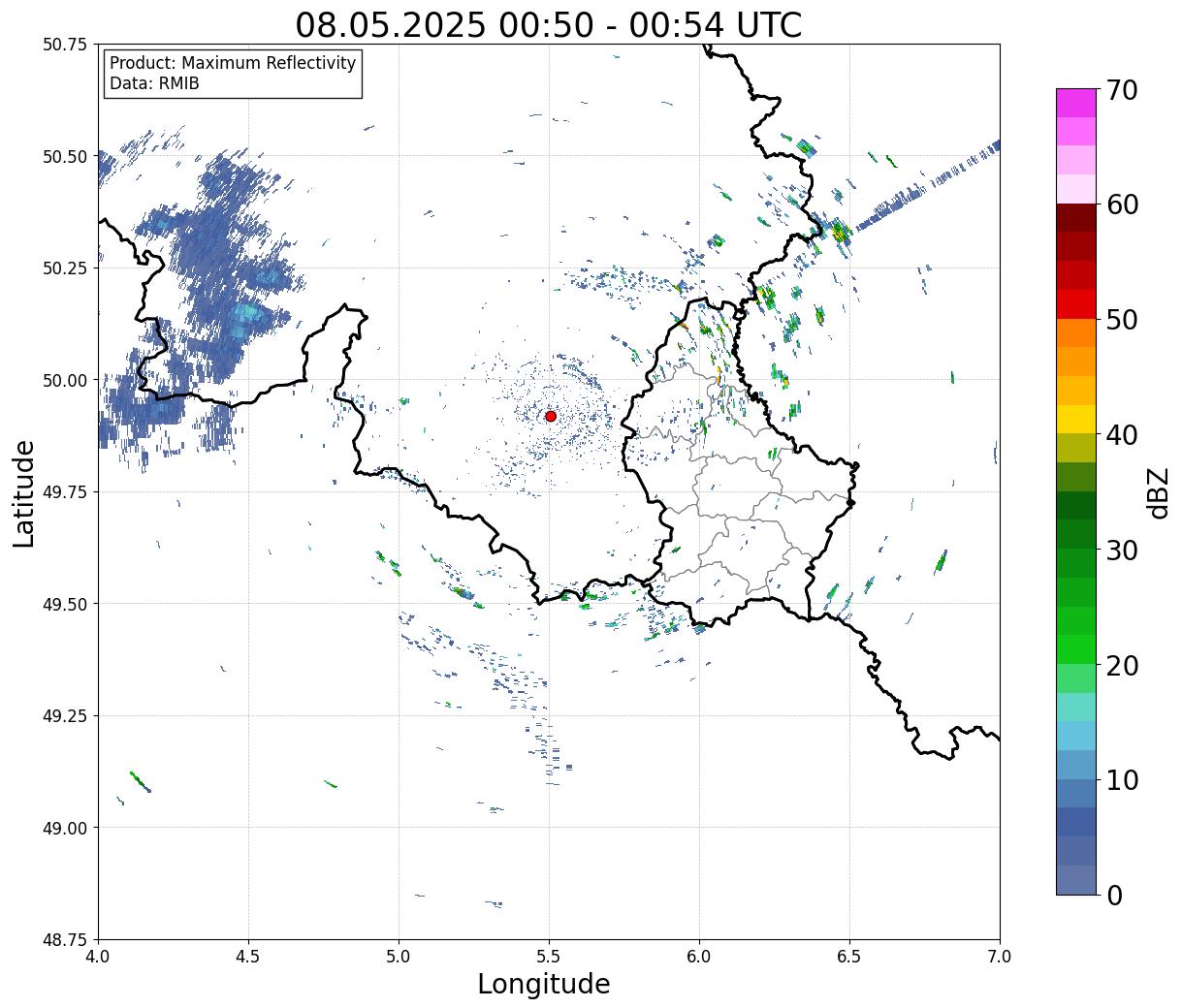This screenshot has width=1182, height=1008.
Task: Click the colorbar tick label 20
Action: (1122, 666)
